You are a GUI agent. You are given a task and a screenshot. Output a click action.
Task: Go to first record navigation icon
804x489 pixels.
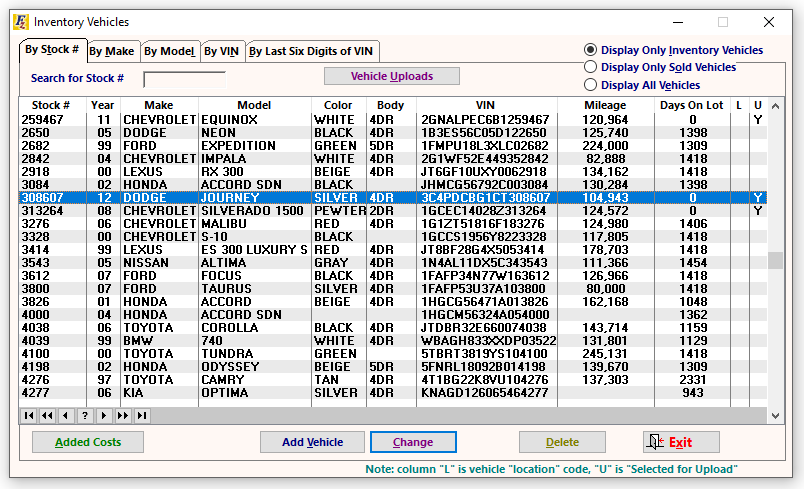coord(29,416)
